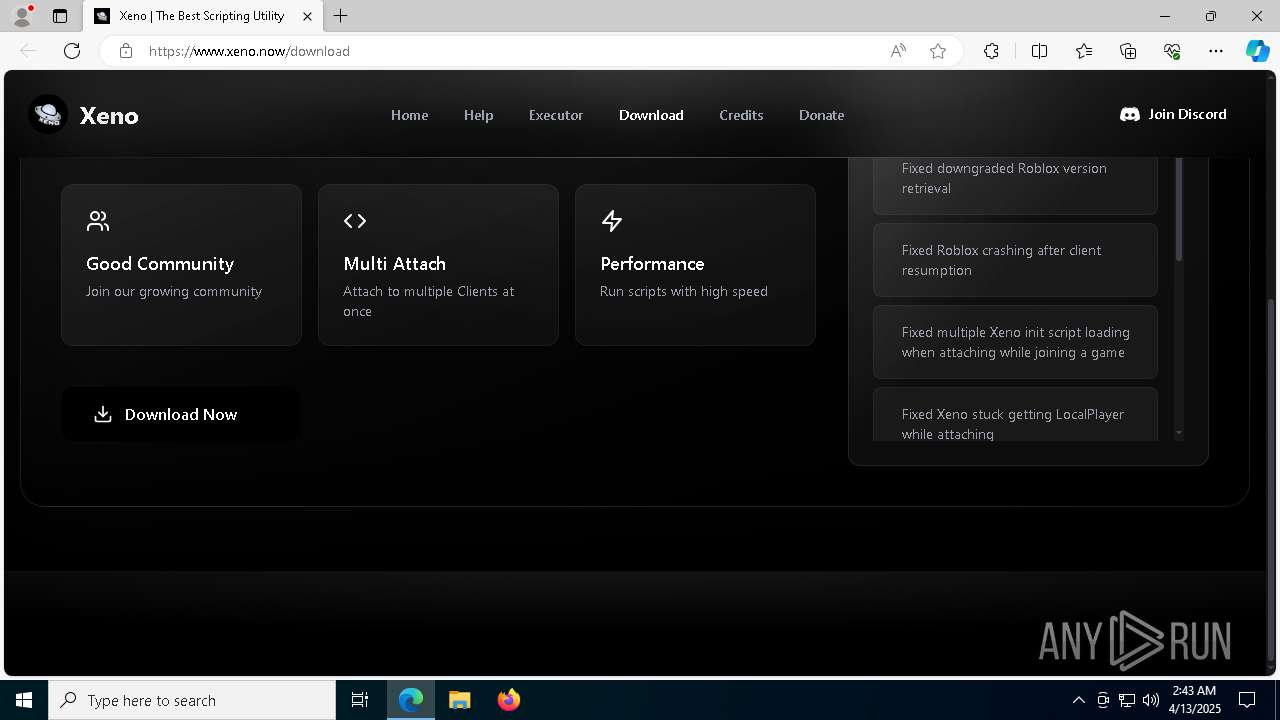Click the Xeno UFO logo icon

pyautogui.click(x=48, y=115)
